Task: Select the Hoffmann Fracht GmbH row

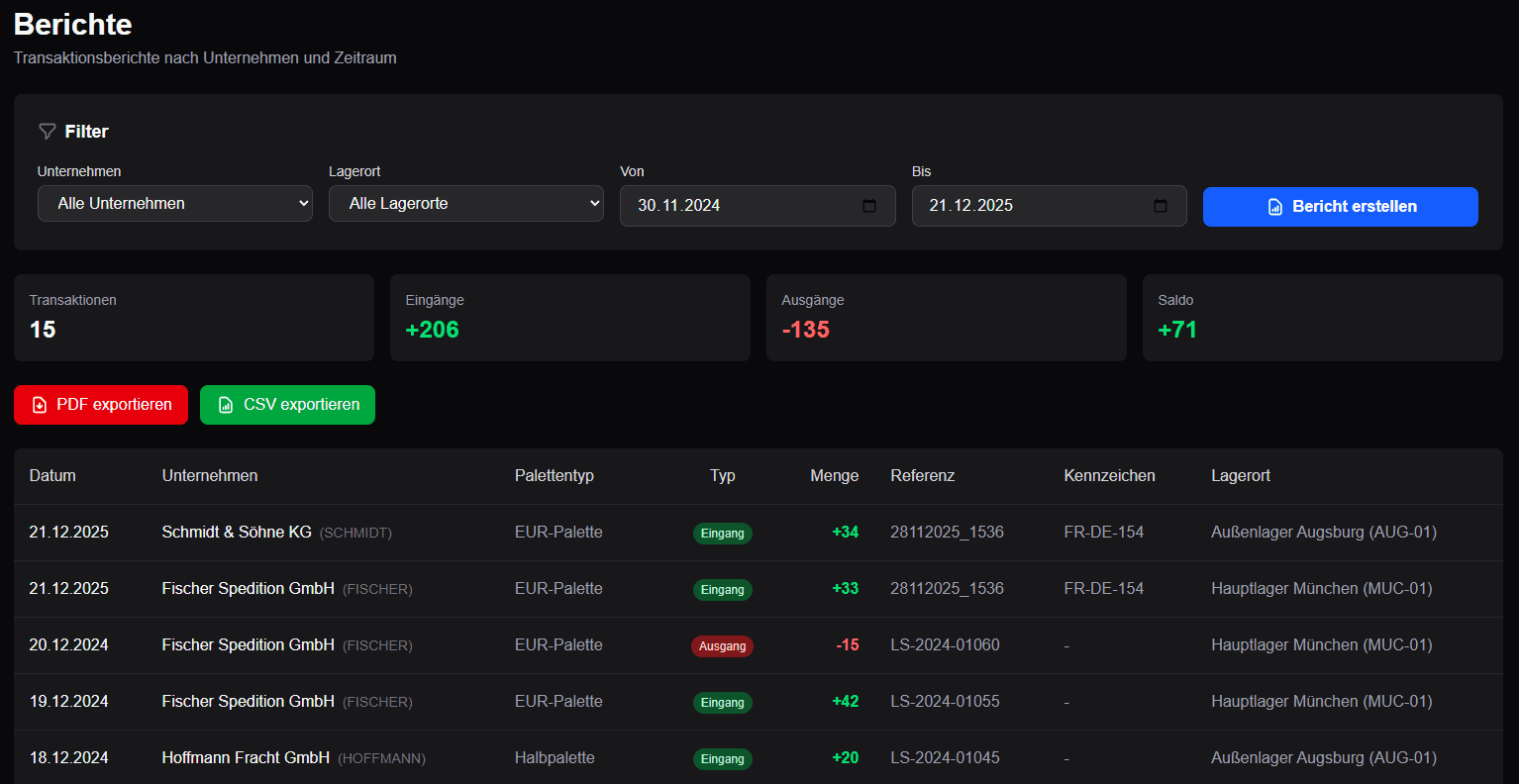Action: point(246,758)
